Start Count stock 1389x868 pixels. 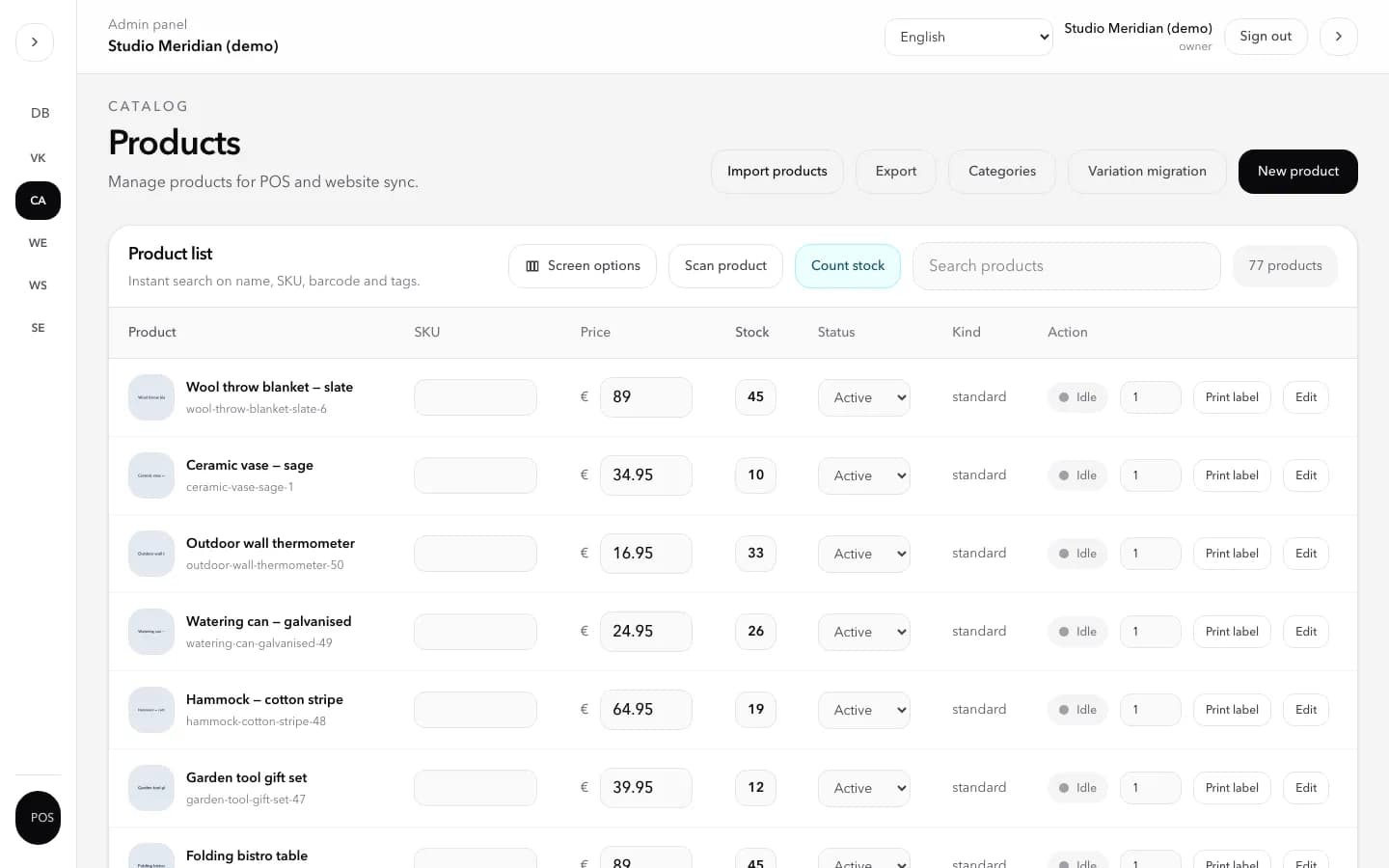[x=848, y=266]
